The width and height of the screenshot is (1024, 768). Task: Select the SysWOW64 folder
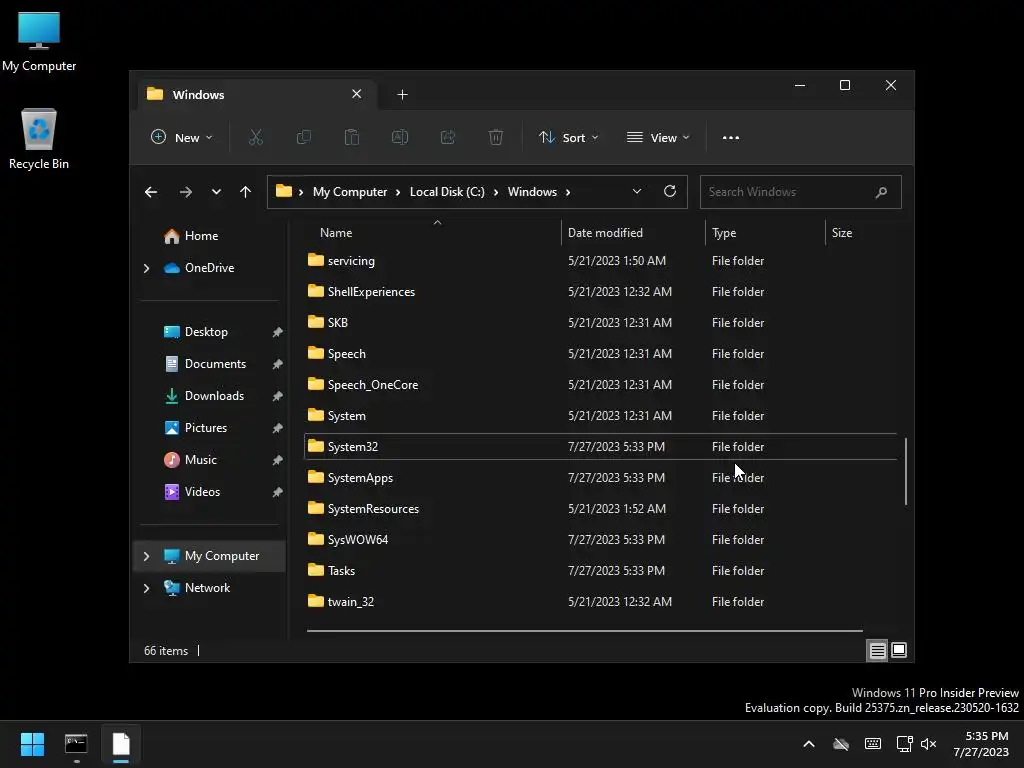tap(601, 540)
